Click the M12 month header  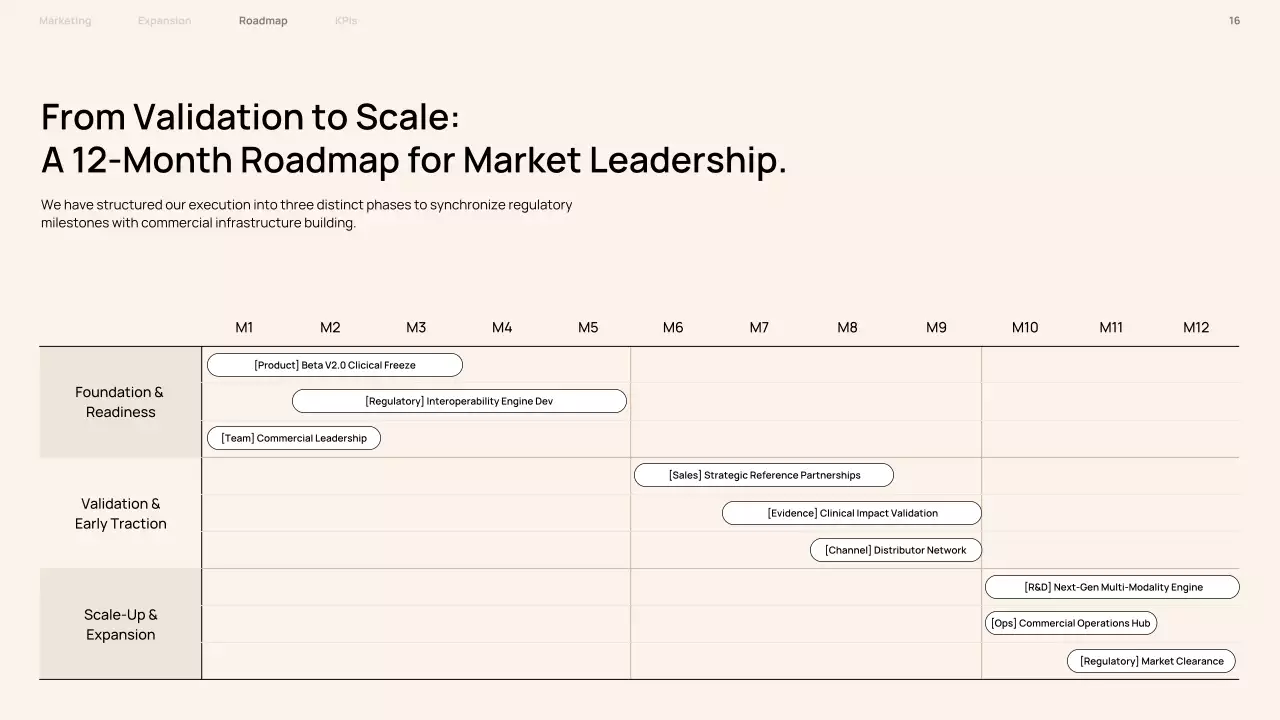[x=1196, y=328]
